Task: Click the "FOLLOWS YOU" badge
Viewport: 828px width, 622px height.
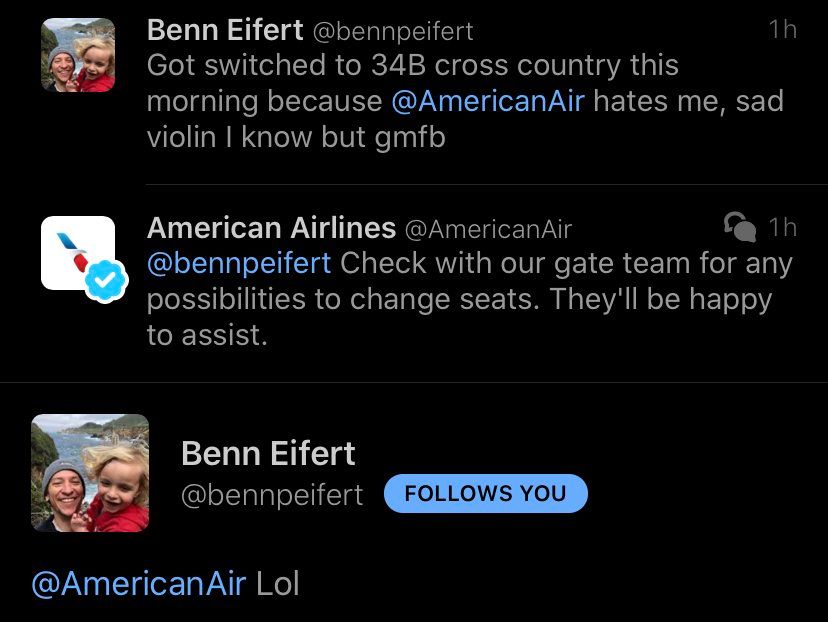Action: click(485, 493)
